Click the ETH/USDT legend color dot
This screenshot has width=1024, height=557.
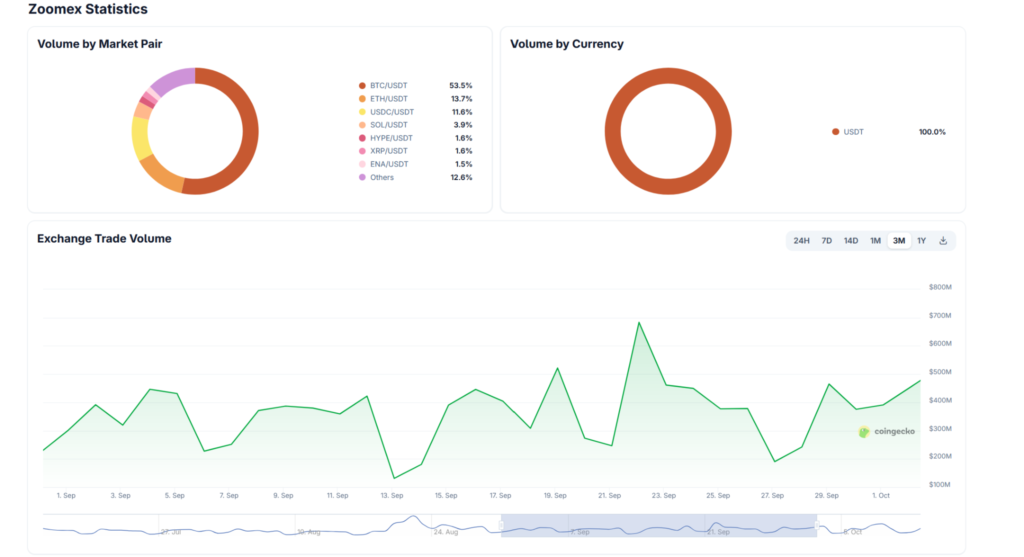(362, 99)
